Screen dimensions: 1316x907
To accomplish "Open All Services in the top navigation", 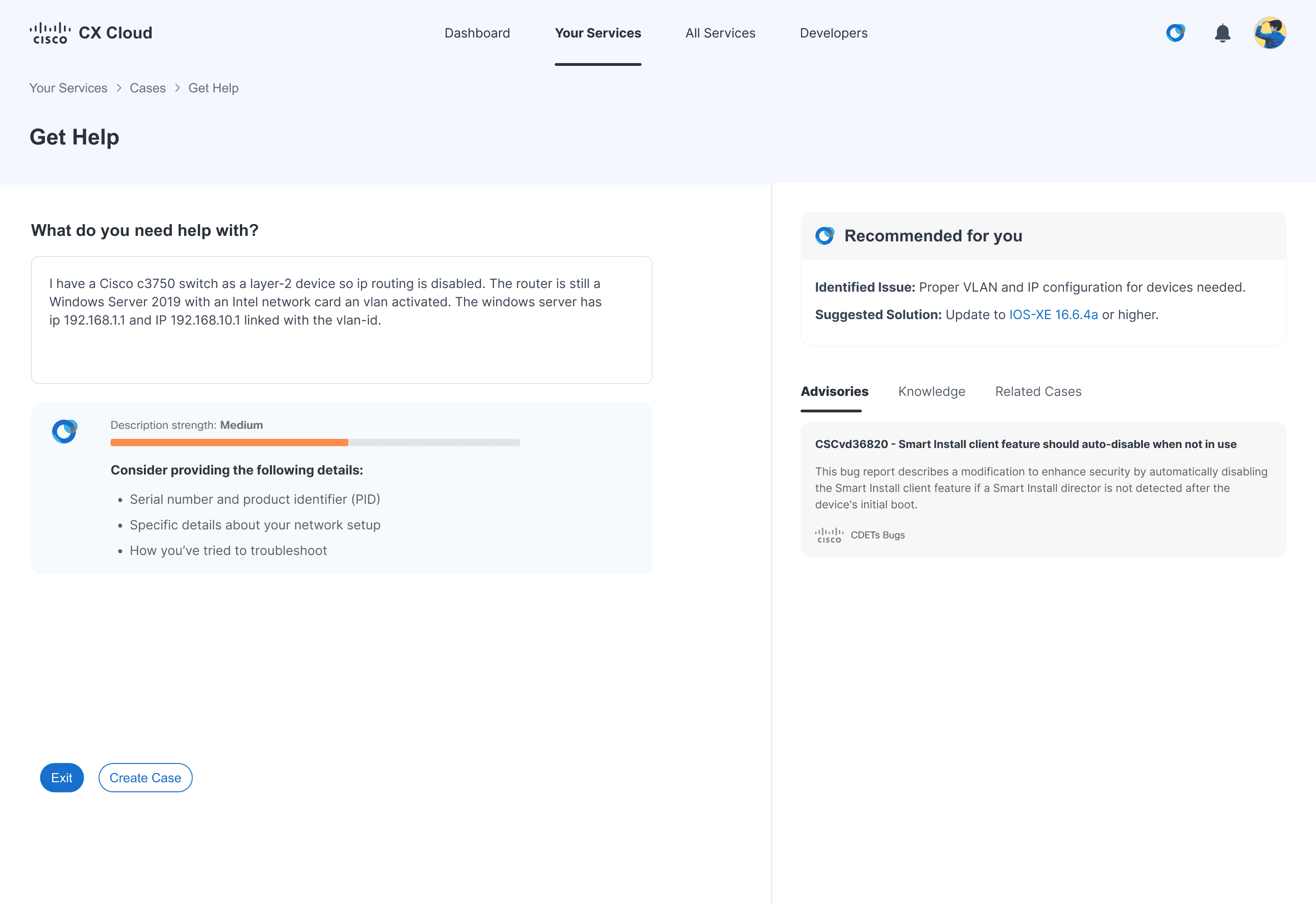I will (720, 33).
